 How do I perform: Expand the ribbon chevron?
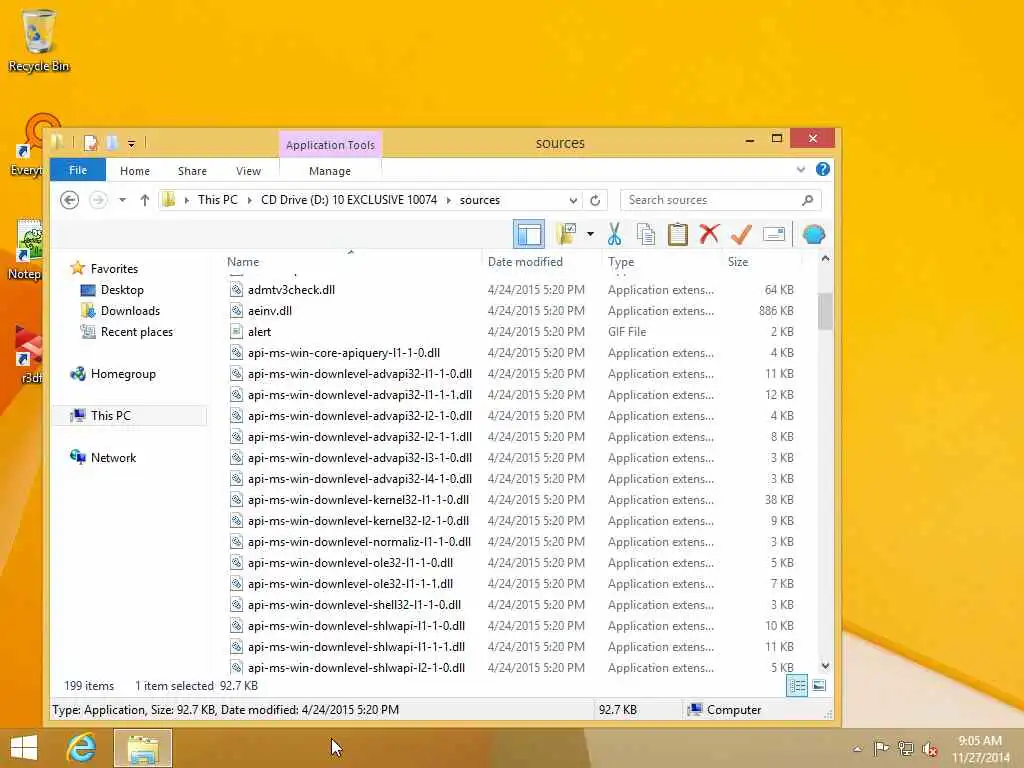(x=801, y=170)
